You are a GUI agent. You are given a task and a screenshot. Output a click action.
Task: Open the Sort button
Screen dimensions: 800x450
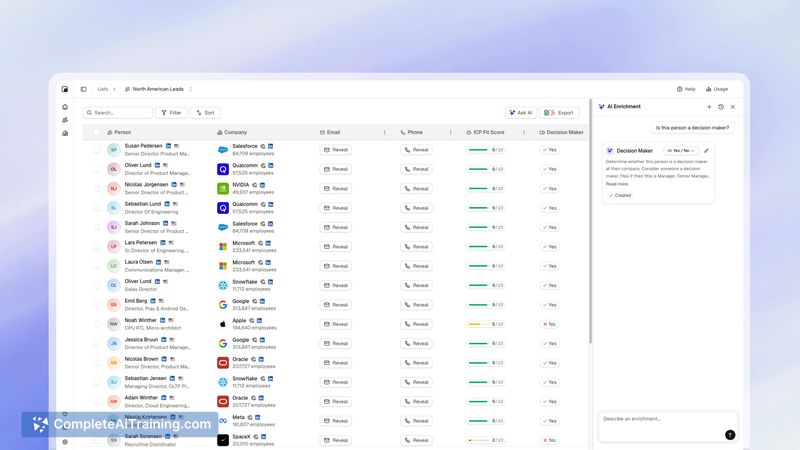(206, 113)
